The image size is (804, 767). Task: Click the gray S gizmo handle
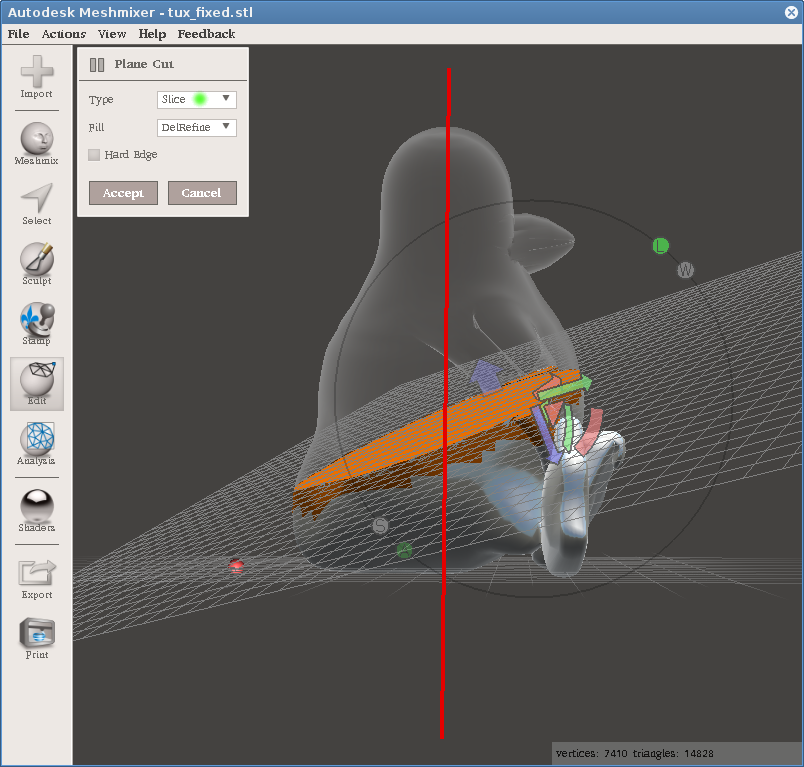(380, 526)
